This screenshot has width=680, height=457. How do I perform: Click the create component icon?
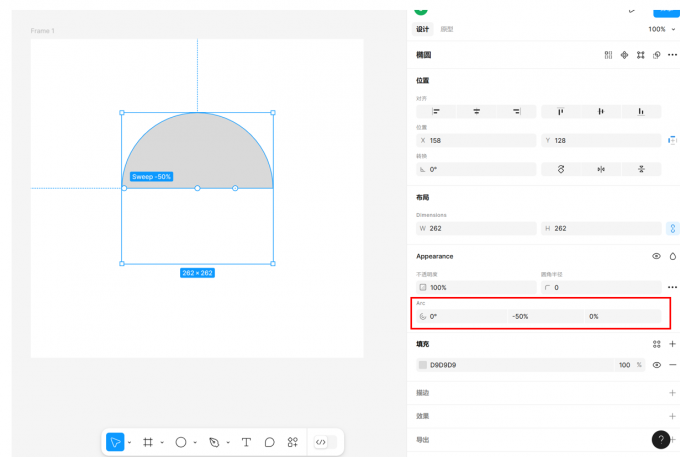tap(624, 55)
